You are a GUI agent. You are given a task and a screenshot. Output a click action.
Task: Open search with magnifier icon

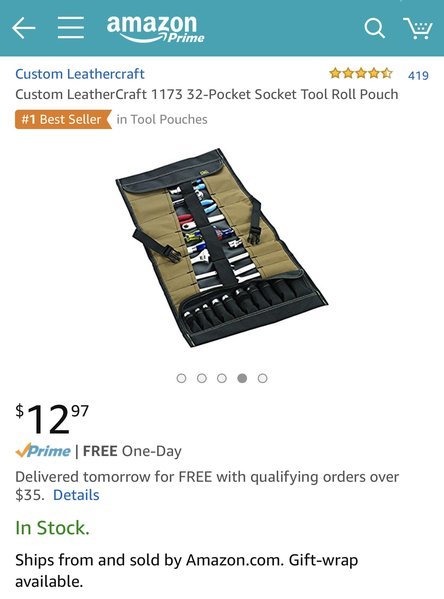click(x=374, y=28)
